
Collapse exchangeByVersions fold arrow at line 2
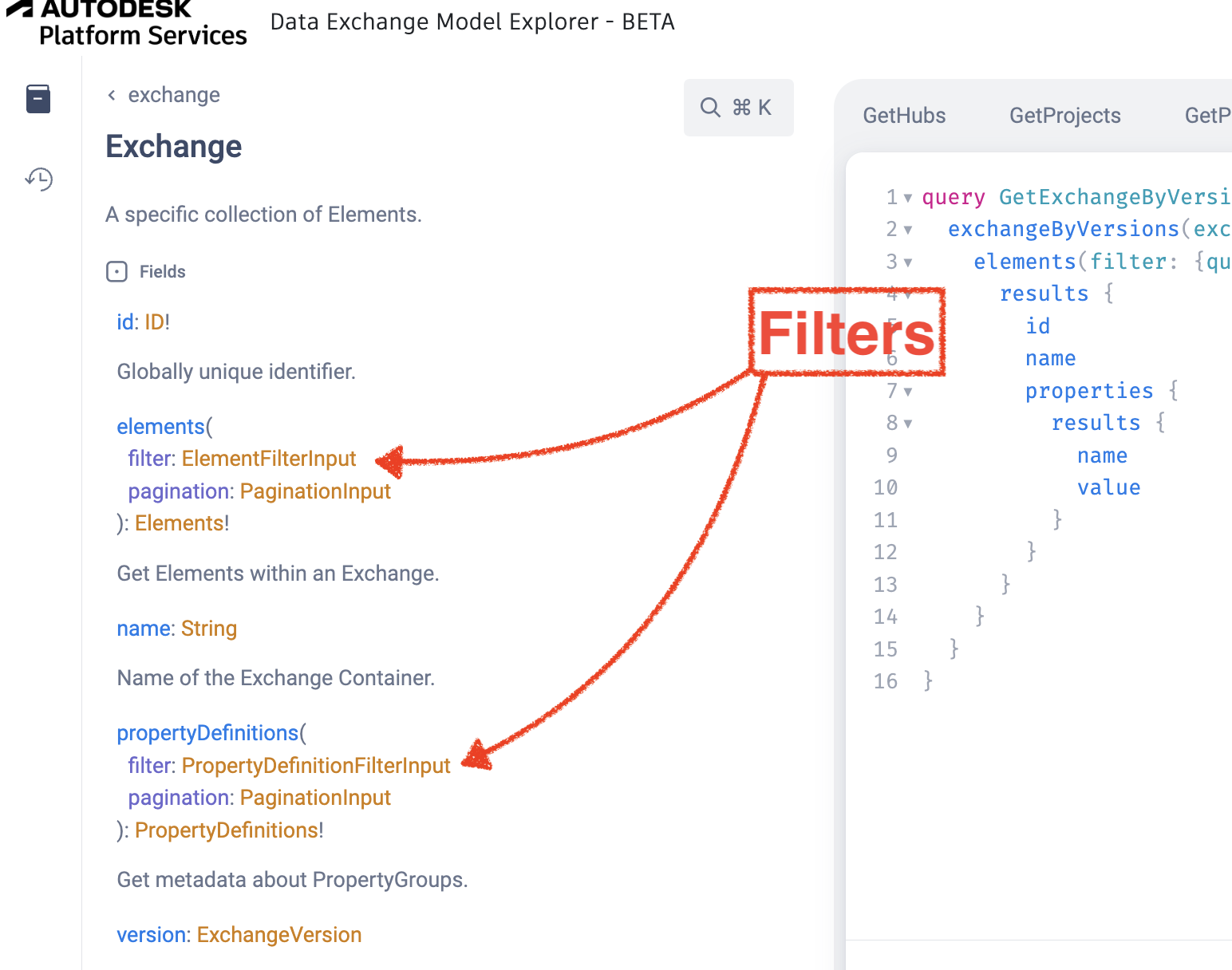point(908,230)
